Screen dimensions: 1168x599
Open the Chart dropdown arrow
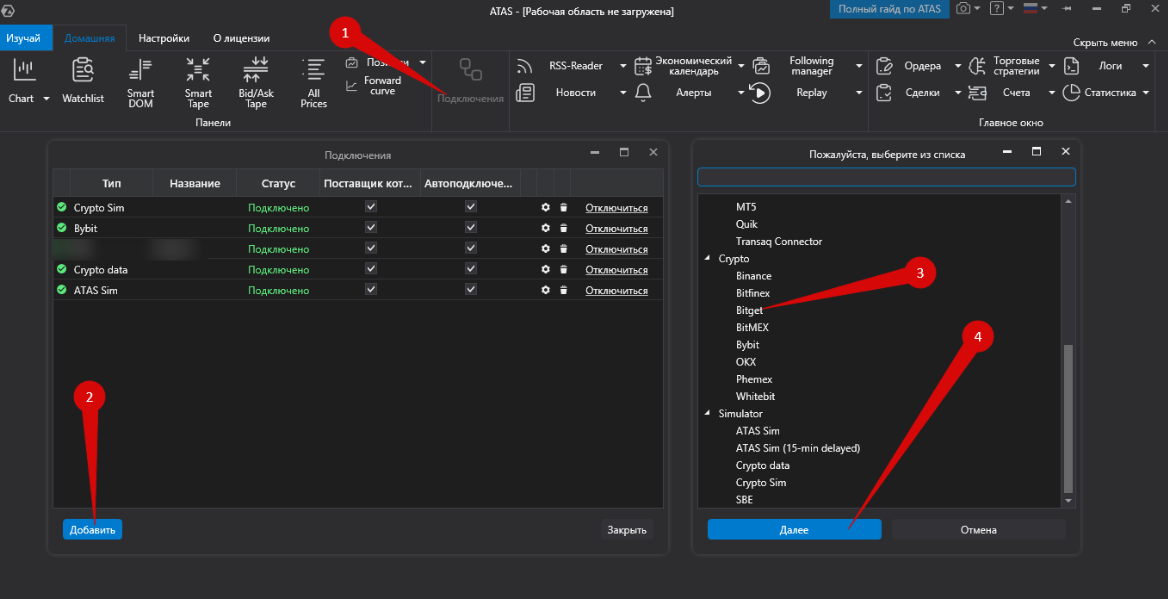46,98
